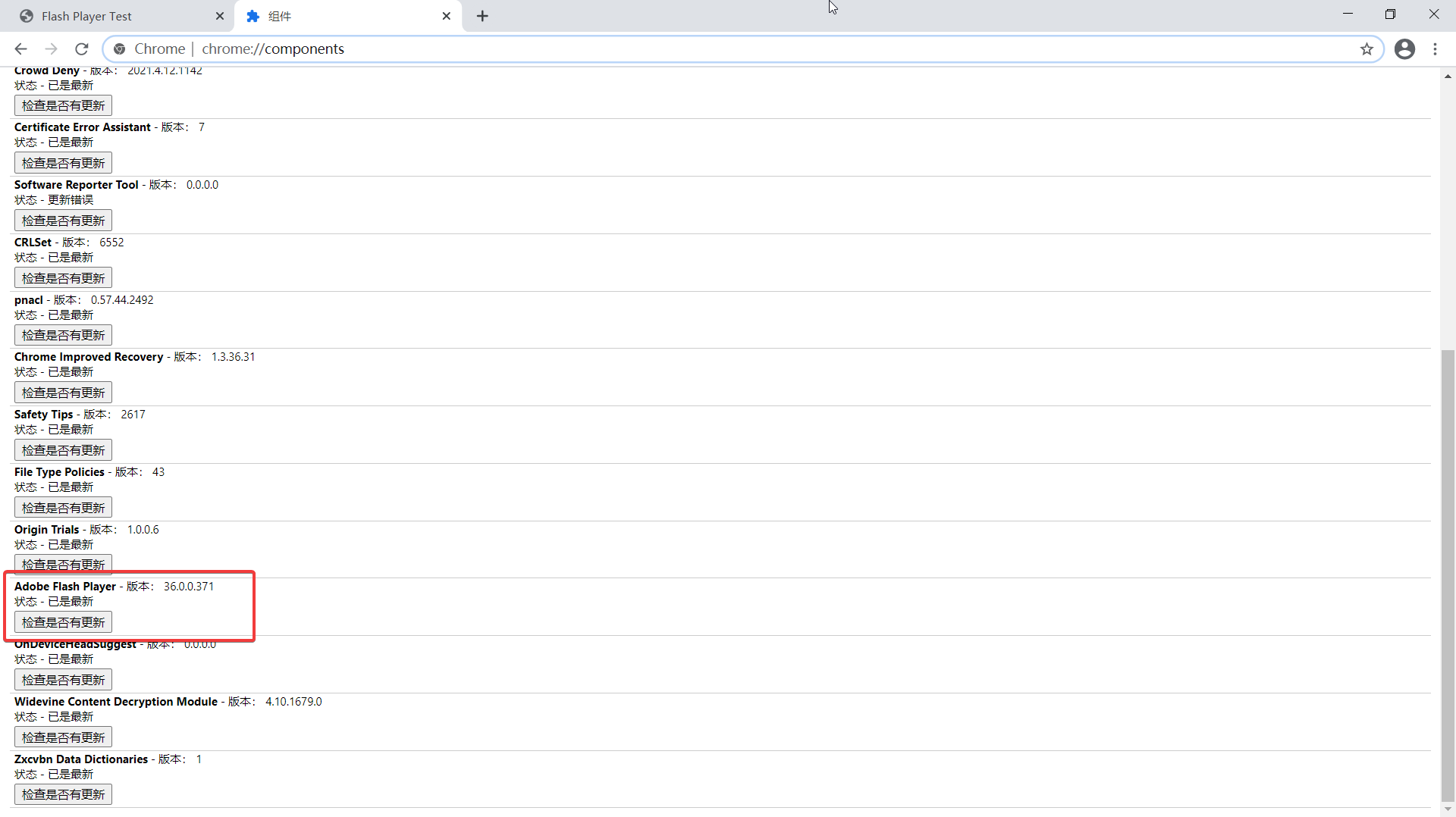
Task: Click Chrome Improved Recovery version 1.3.36.31
Action: pyautogui.click(x=233, y=357)
